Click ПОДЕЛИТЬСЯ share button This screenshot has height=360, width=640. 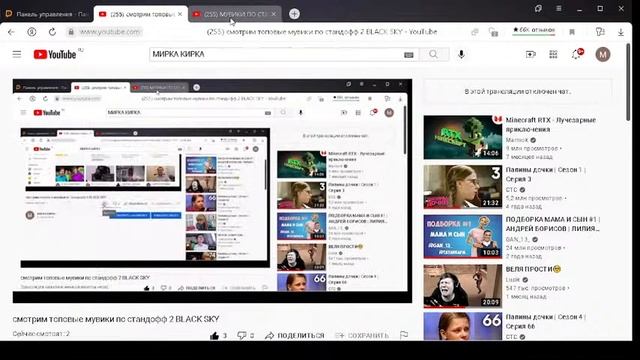294,336
